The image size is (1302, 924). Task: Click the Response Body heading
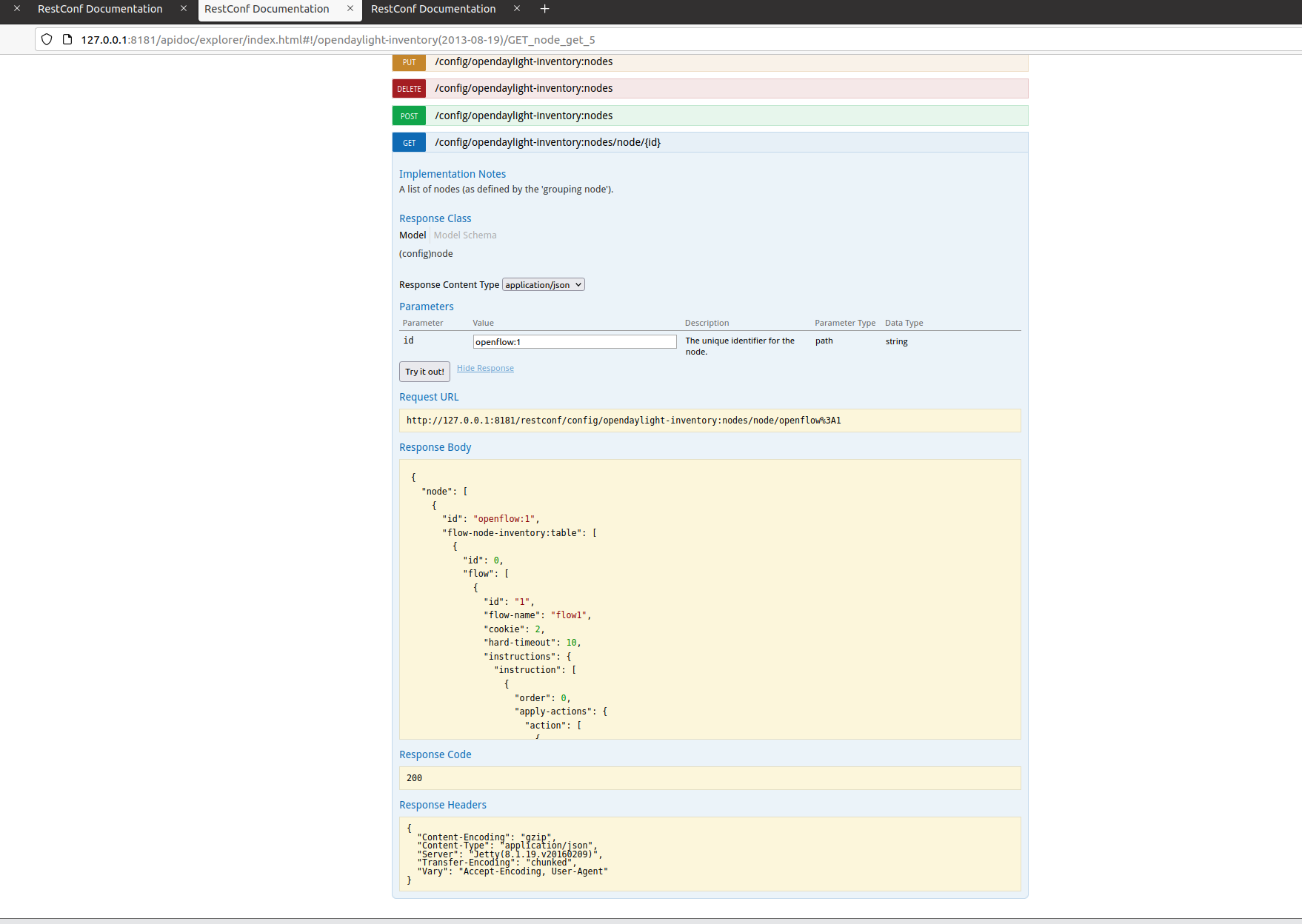(x=435, y=447)
